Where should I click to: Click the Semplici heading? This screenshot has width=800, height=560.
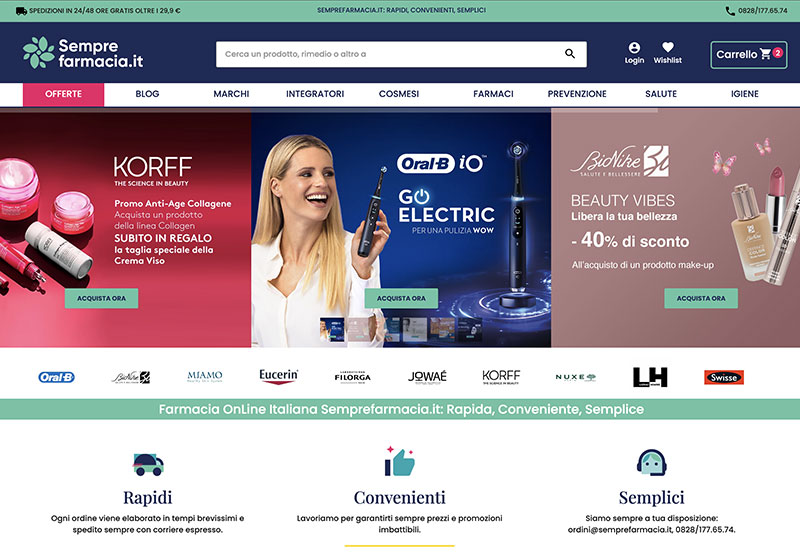tap(652, 497)
